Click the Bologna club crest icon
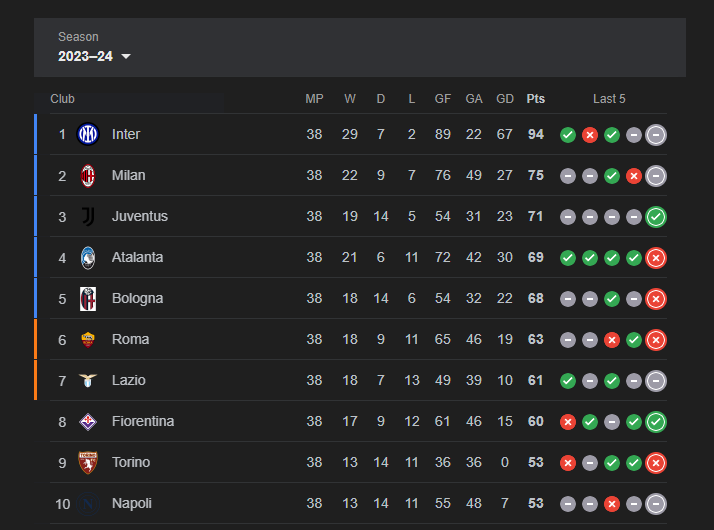The image size is (714, 530). [88, 298]
